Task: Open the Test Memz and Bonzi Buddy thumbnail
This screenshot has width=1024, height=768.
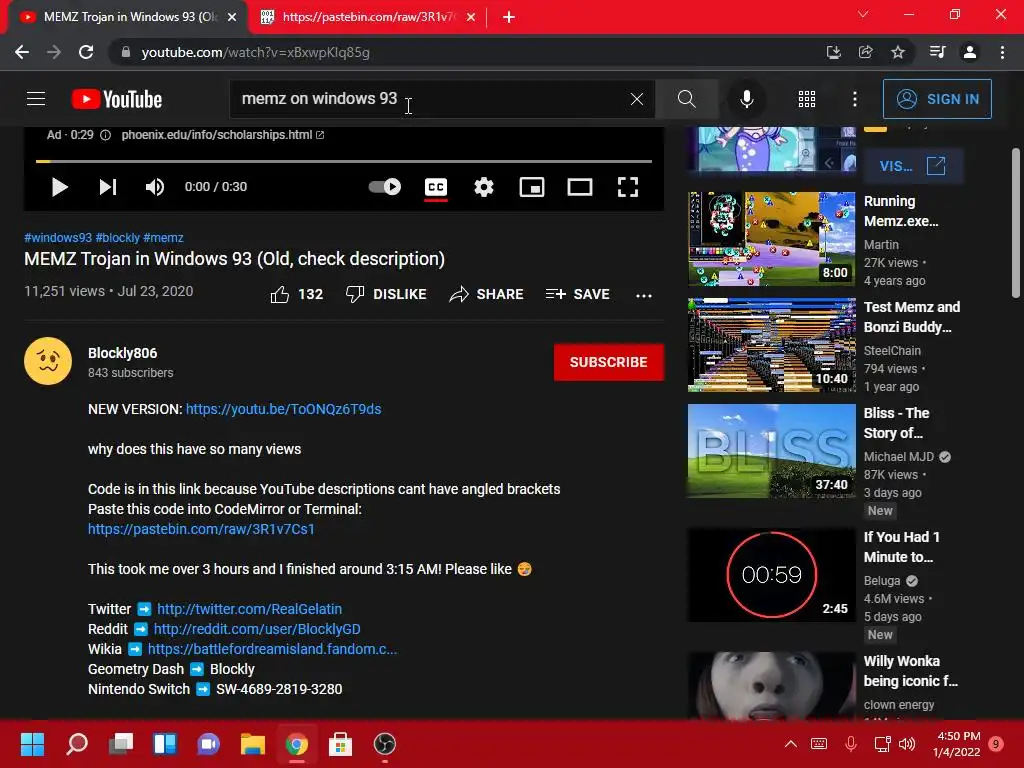Action: (771, 345)
